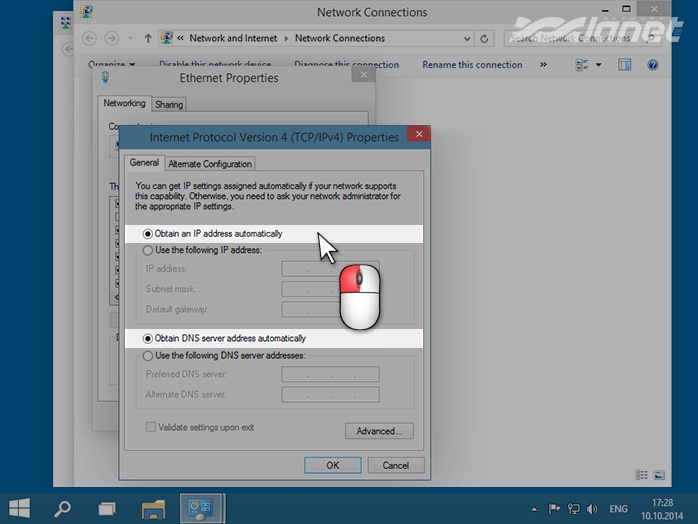Select Use the following IP address

coord(149,250)
